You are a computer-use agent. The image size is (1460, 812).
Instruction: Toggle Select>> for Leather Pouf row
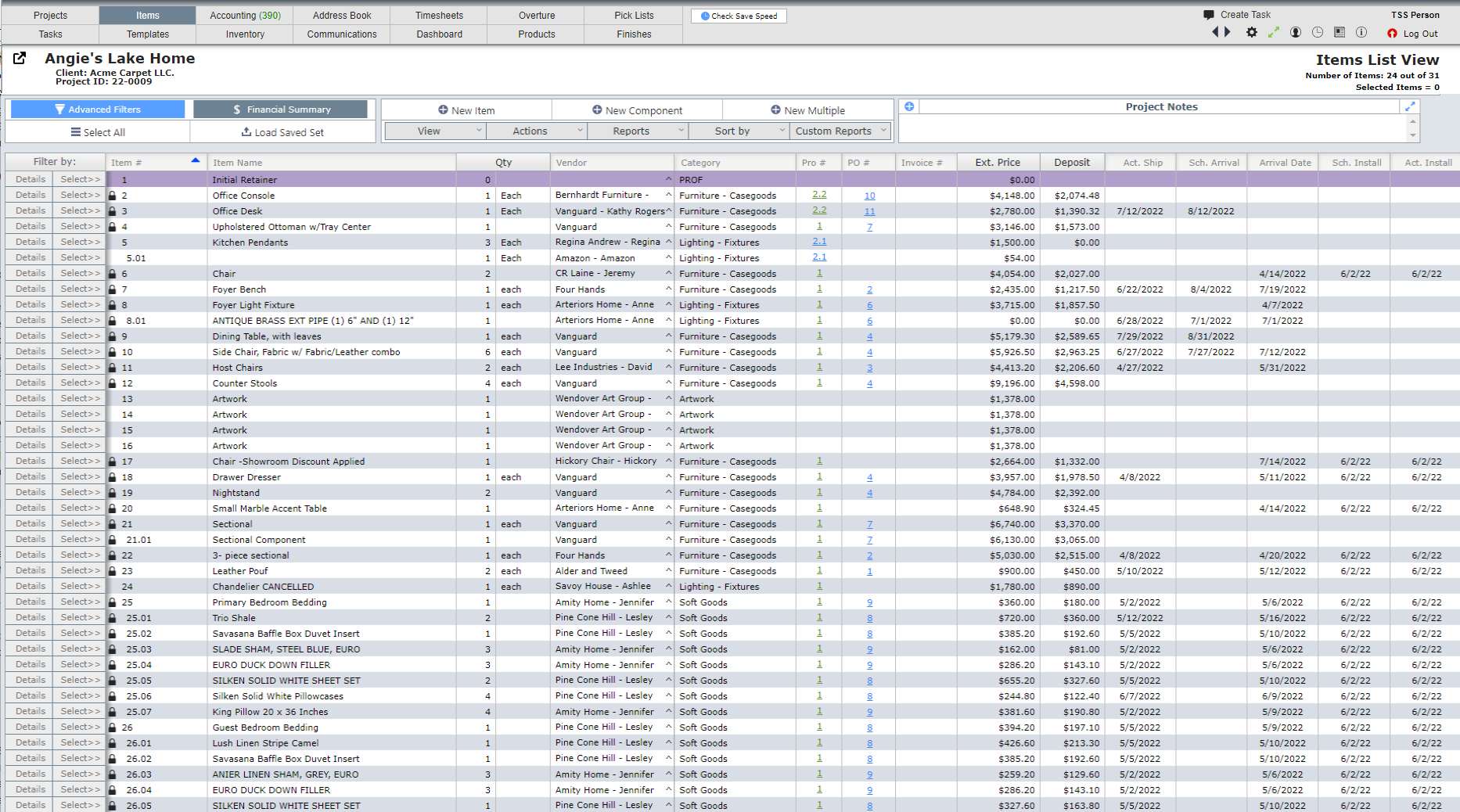[80, 570]
